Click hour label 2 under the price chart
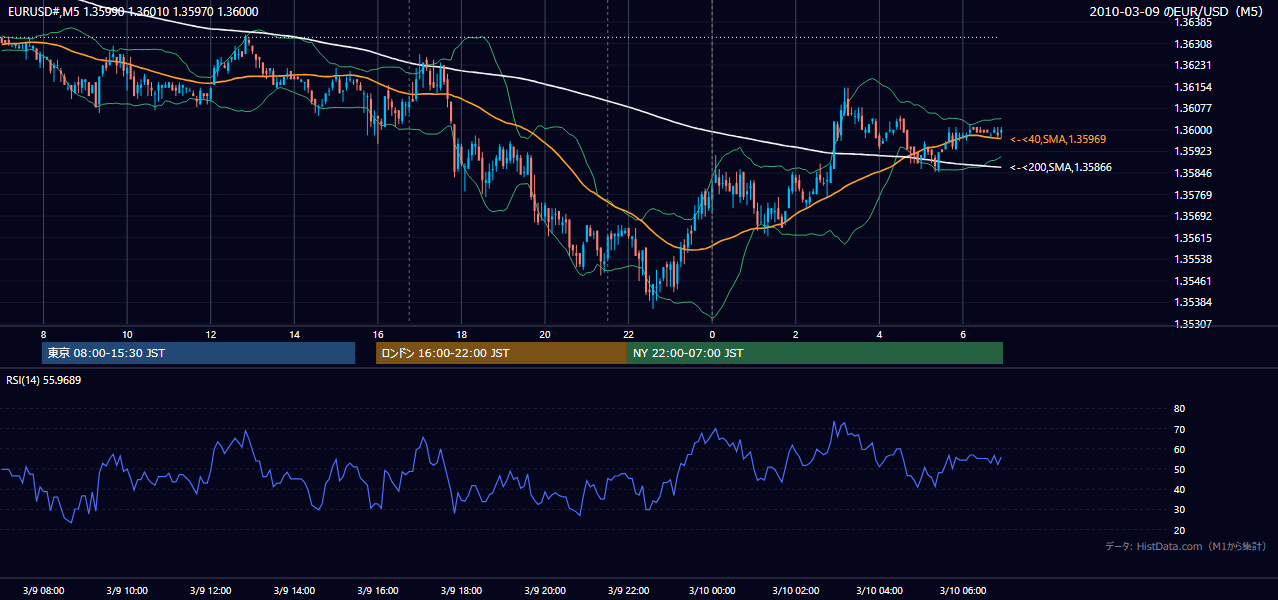 (795, 334)
